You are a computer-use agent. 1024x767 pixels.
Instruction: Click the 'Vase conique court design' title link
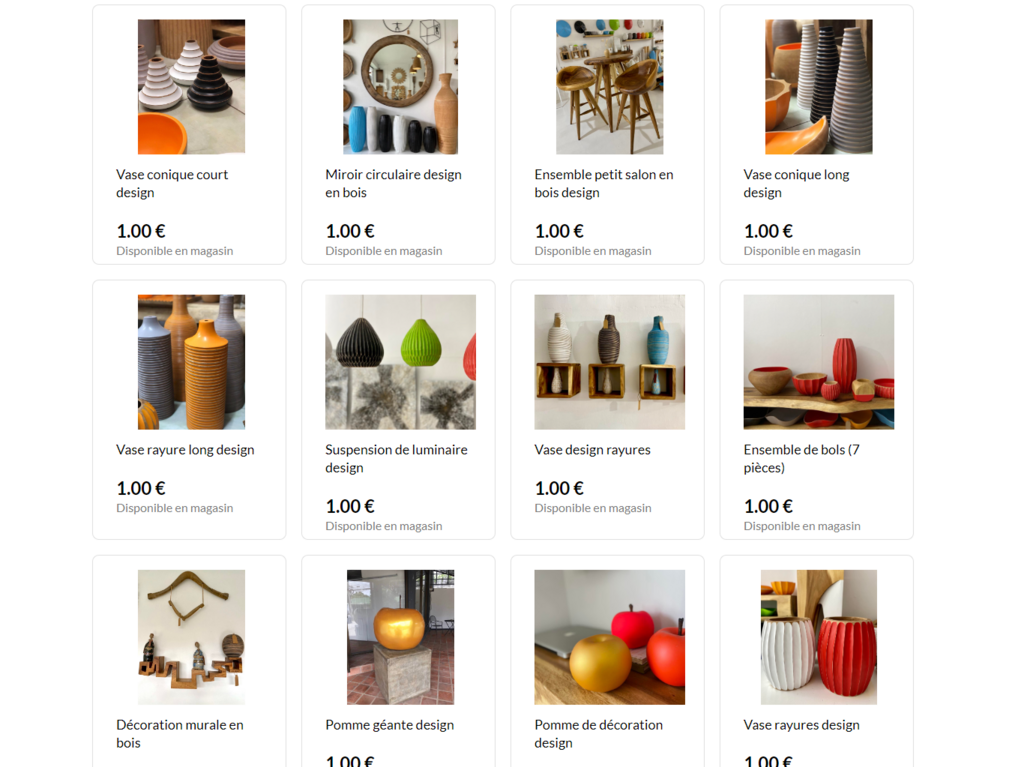pos(172,184)
